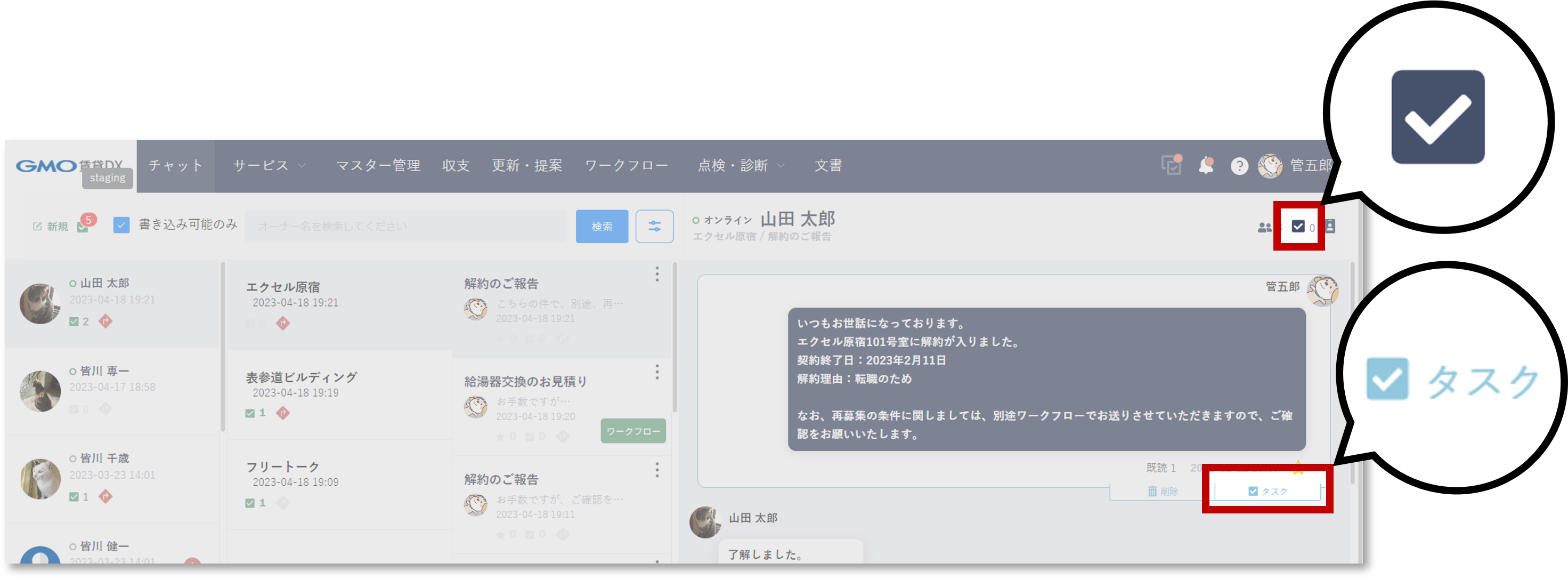Click the 削除 link below message
Screen dimensions: 1568x579
click(x=1162, y=492)
